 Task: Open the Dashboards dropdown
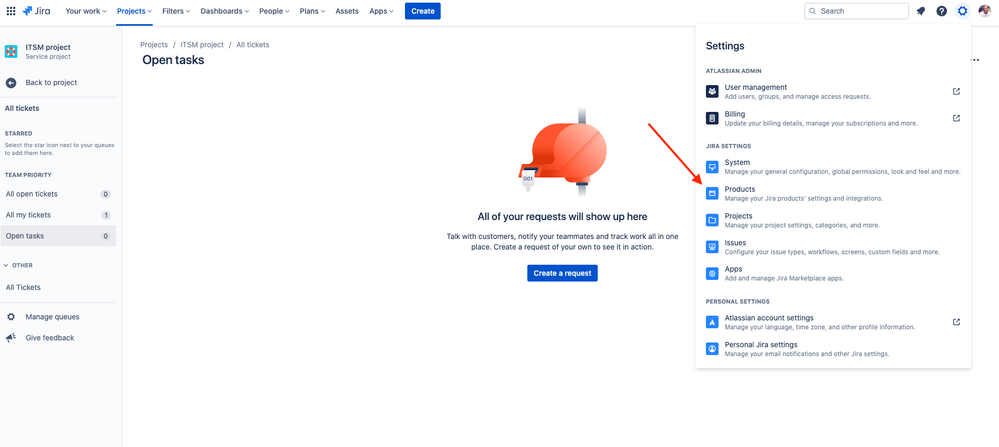click(x=224, y=11)
